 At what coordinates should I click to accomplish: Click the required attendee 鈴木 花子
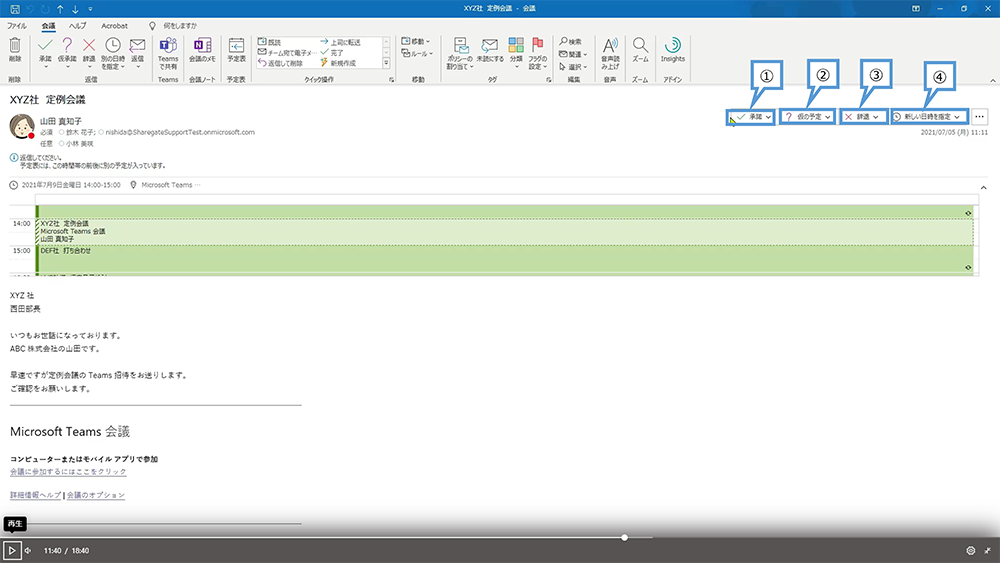coord(80,133)
